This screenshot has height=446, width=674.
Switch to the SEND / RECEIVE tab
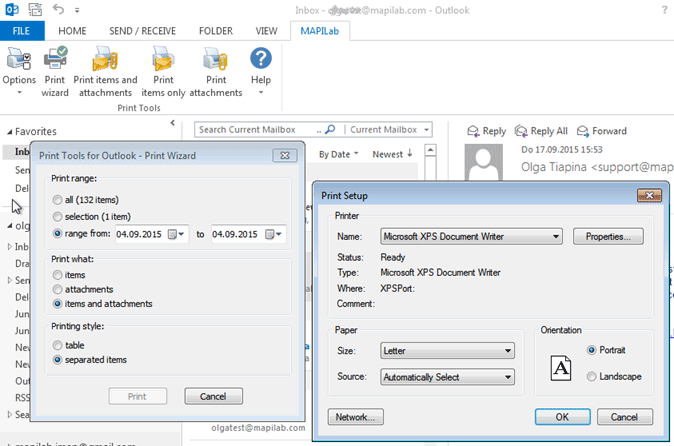[x=142, y=31]
